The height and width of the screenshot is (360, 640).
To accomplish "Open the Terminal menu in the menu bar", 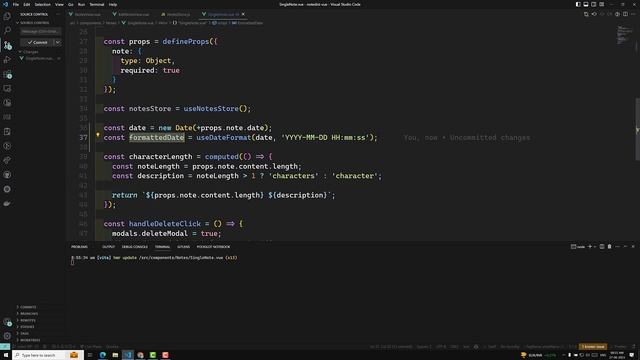I will [x=97, y=4].
